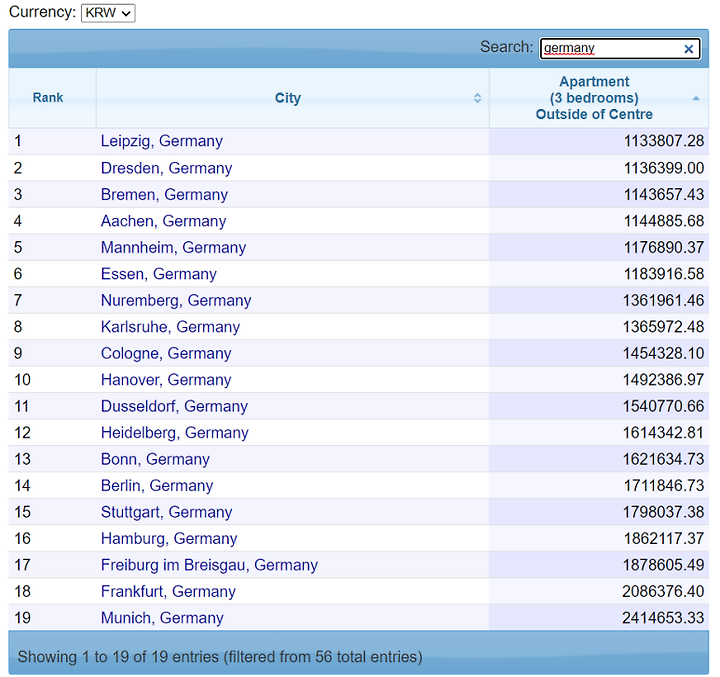Sort by Apartment (3 bedrooms) Outside of Centre header

[x=599, y=98]
